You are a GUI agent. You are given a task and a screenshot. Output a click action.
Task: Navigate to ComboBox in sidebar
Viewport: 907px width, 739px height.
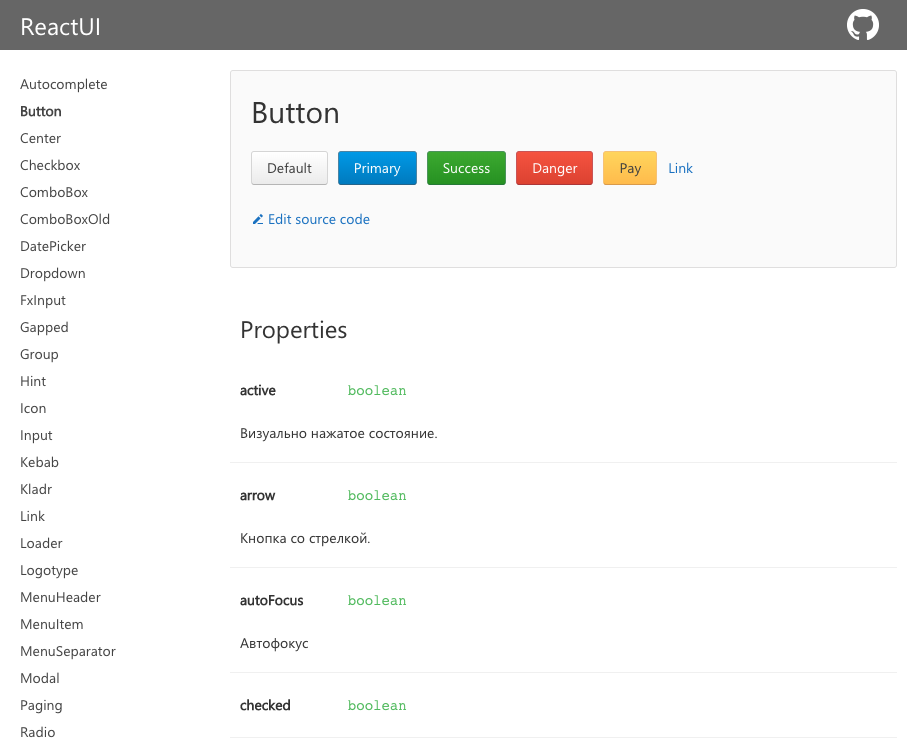[x=54, y=193]
